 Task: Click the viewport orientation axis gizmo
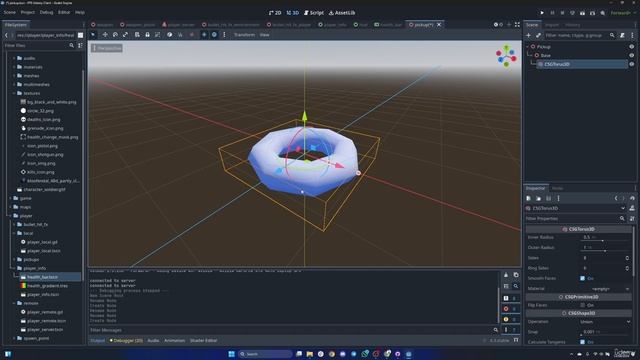507,56
